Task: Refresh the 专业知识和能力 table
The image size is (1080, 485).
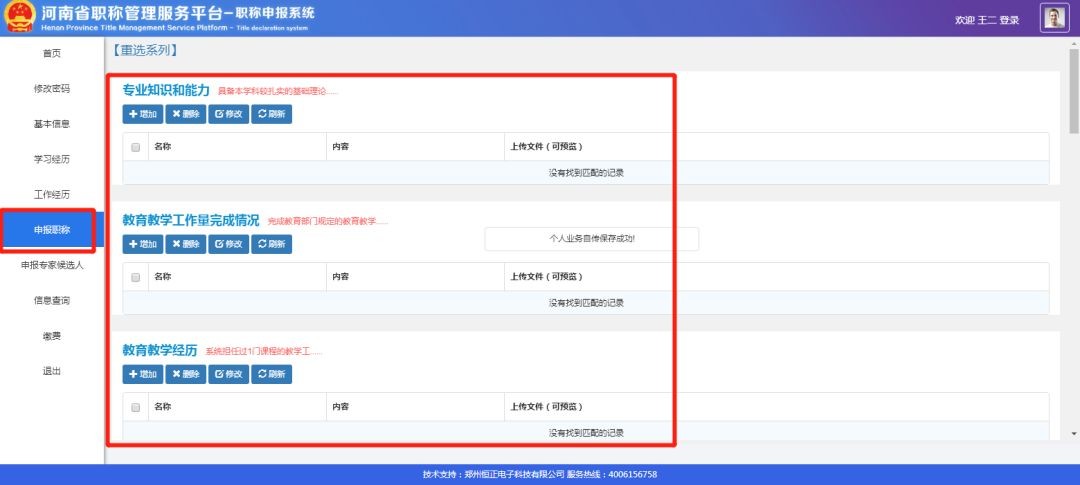Action: pos(271,114)
